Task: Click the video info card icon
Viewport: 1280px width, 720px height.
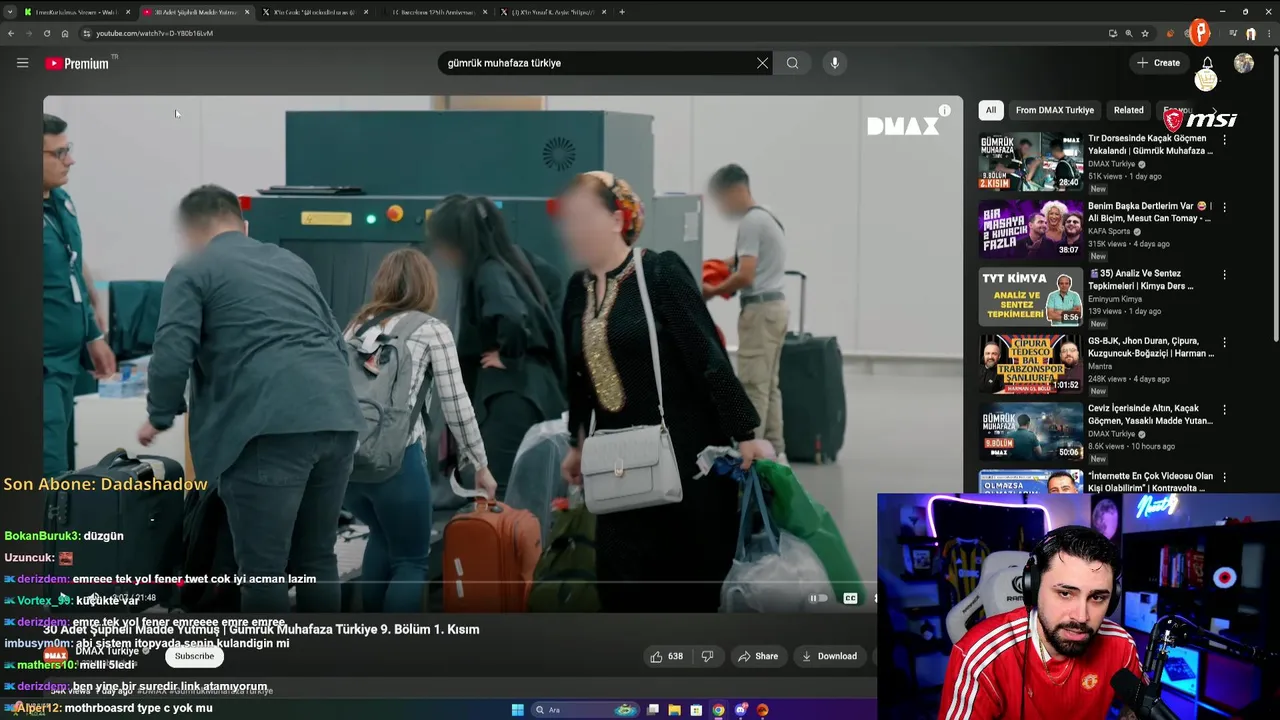Action: (x=944, y=110)
